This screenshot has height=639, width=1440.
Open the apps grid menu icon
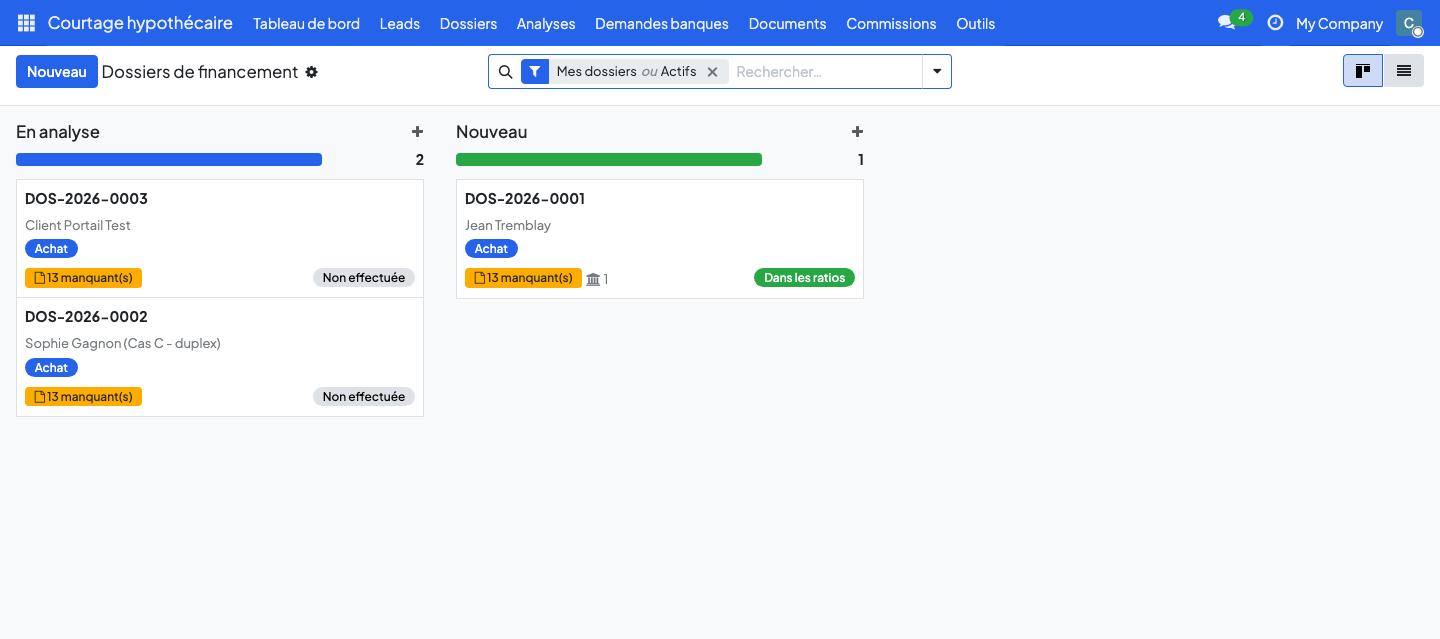coord(27,23)
